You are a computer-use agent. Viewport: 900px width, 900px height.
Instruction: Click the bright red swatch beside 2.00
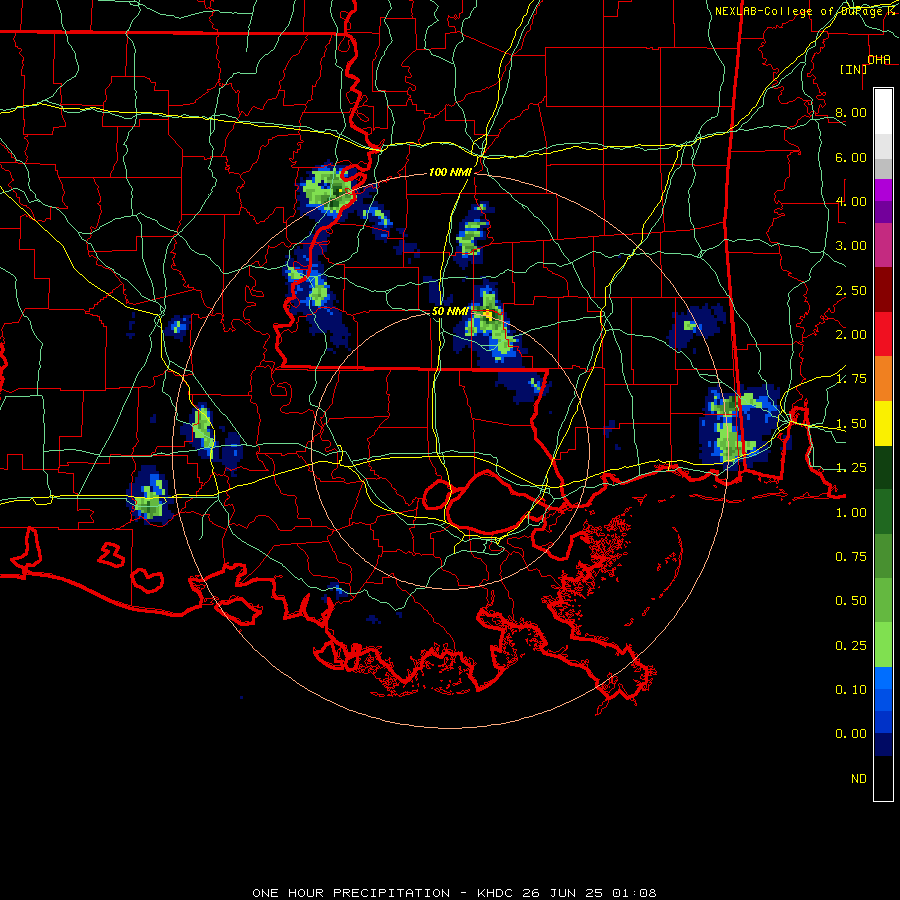(883, 334)
